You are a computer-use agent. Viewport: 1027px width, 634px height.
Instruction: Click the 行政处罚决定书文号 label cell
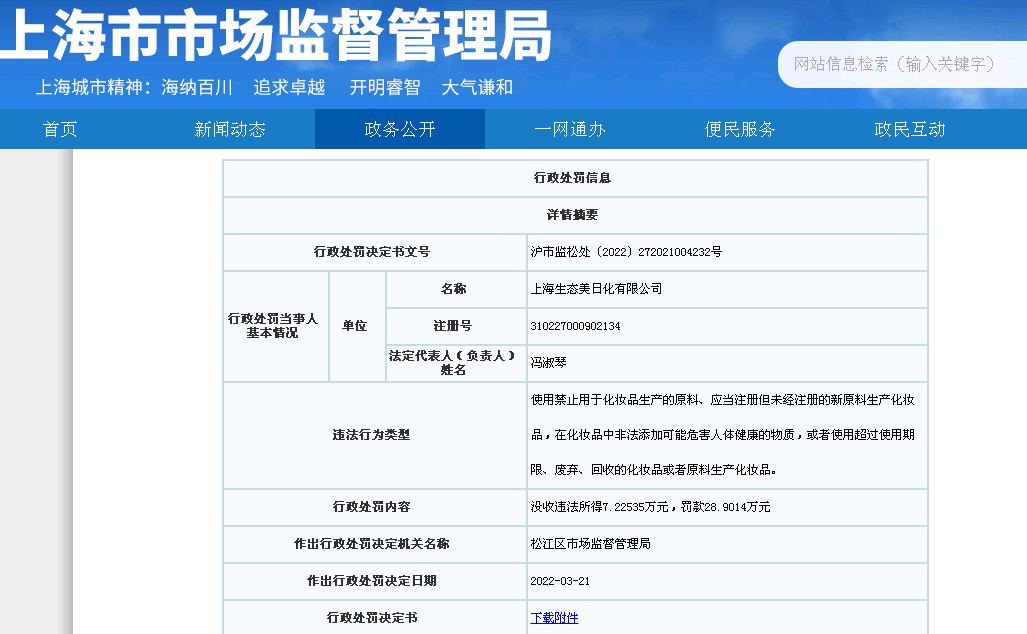tap(375, 252)
